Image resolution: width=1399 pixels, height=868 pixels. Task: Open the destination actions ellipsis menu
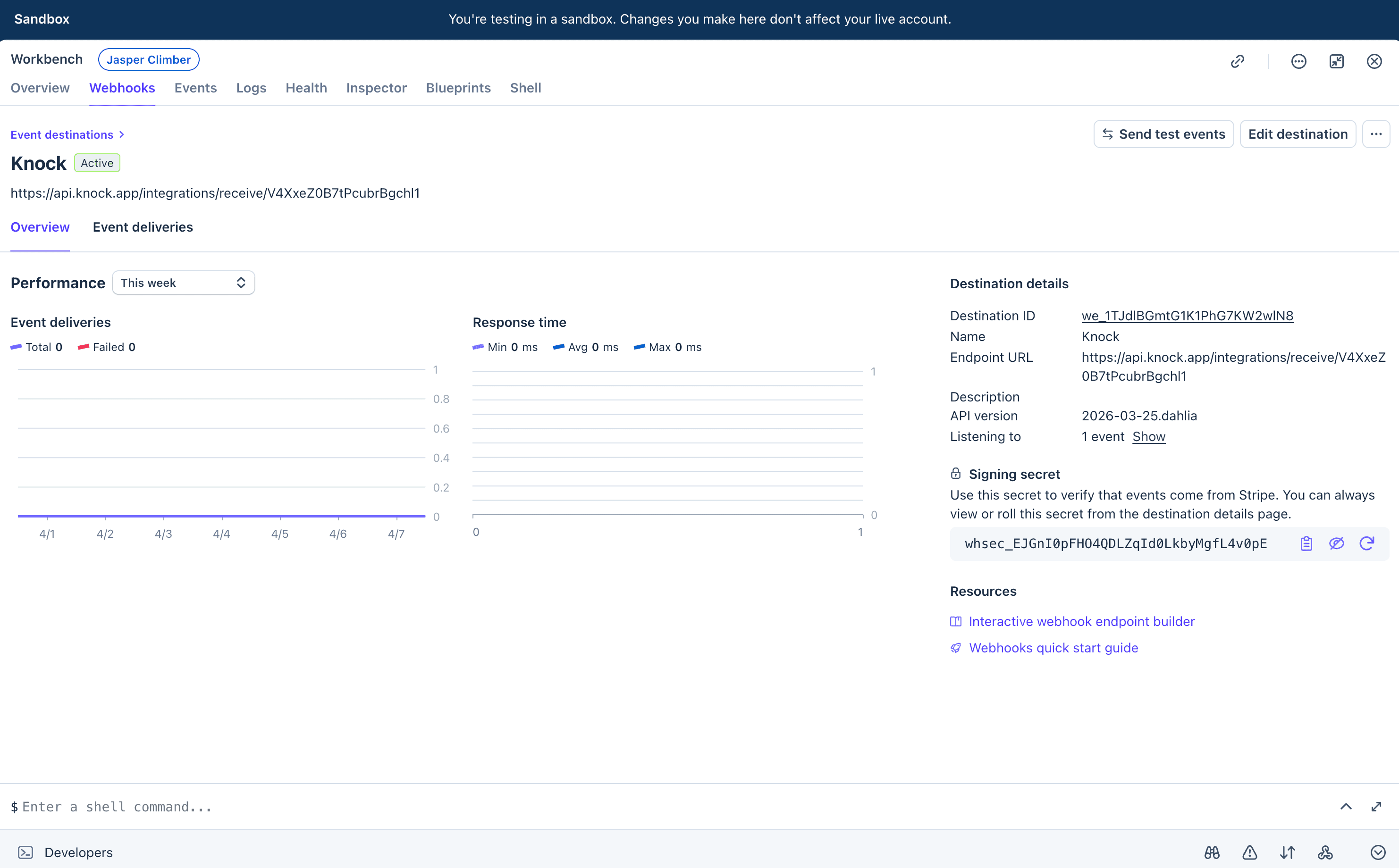[1376, 134]
